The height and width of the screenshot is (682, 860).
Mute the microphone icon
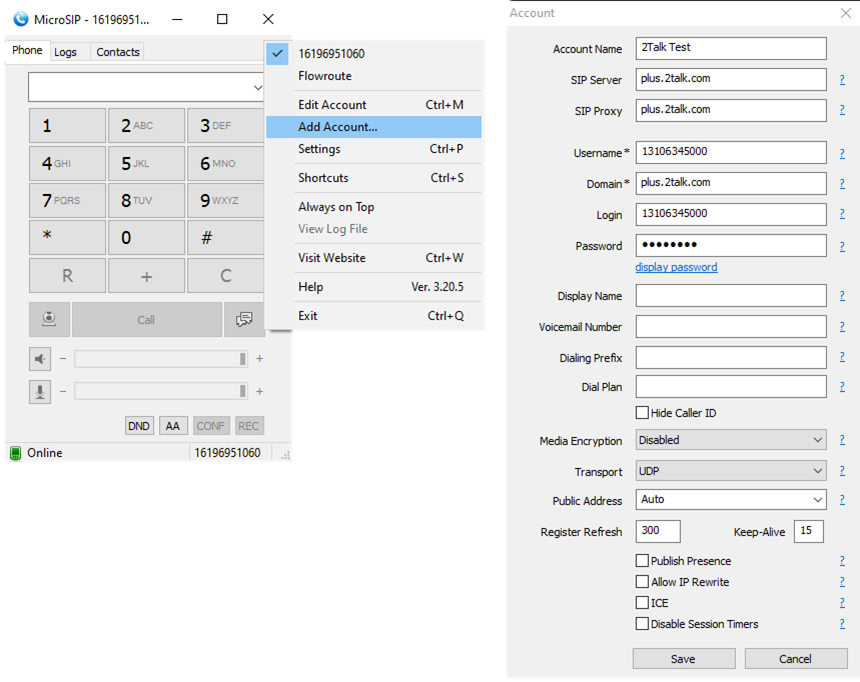coord(40,392)
